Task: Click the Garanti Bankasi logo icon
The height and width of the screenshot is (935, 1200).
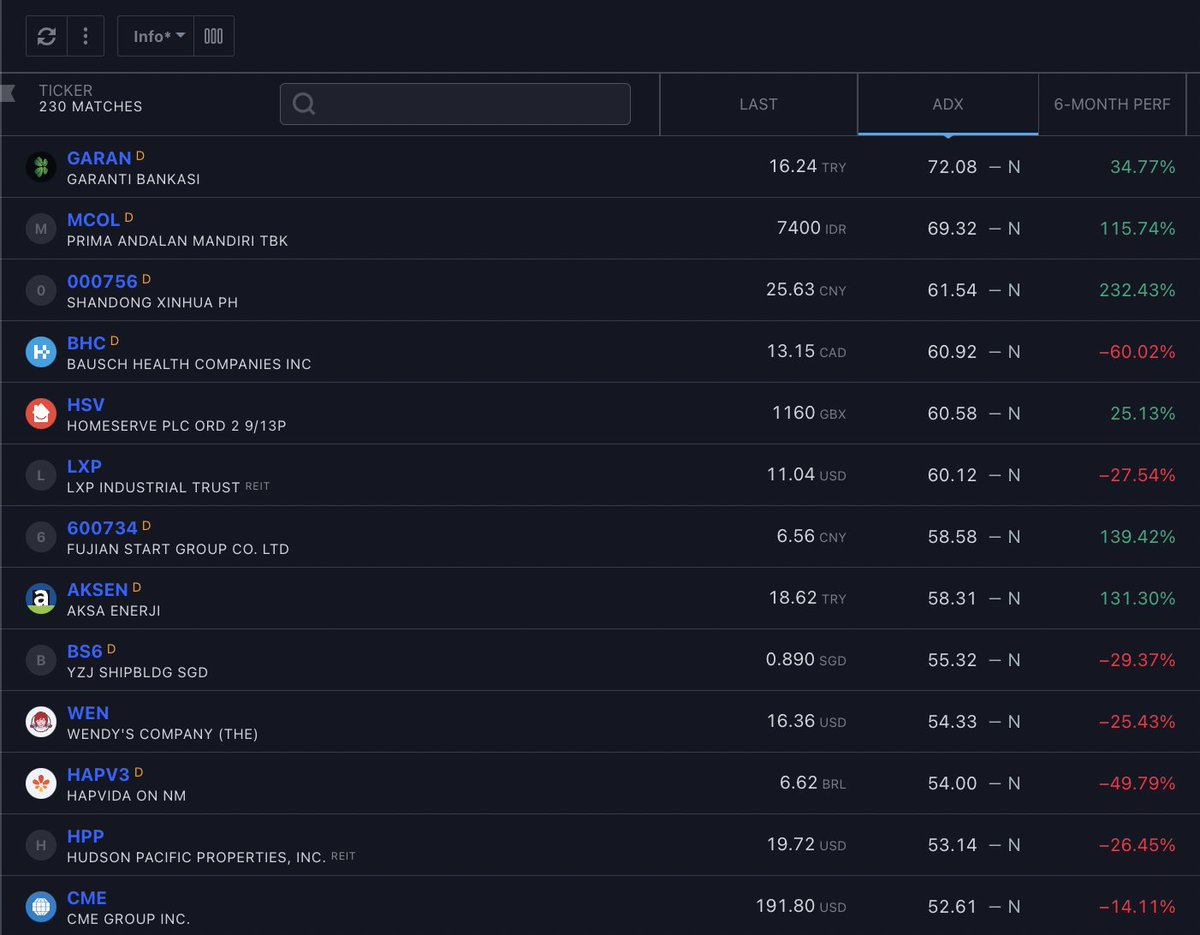Action: (41, 167)
